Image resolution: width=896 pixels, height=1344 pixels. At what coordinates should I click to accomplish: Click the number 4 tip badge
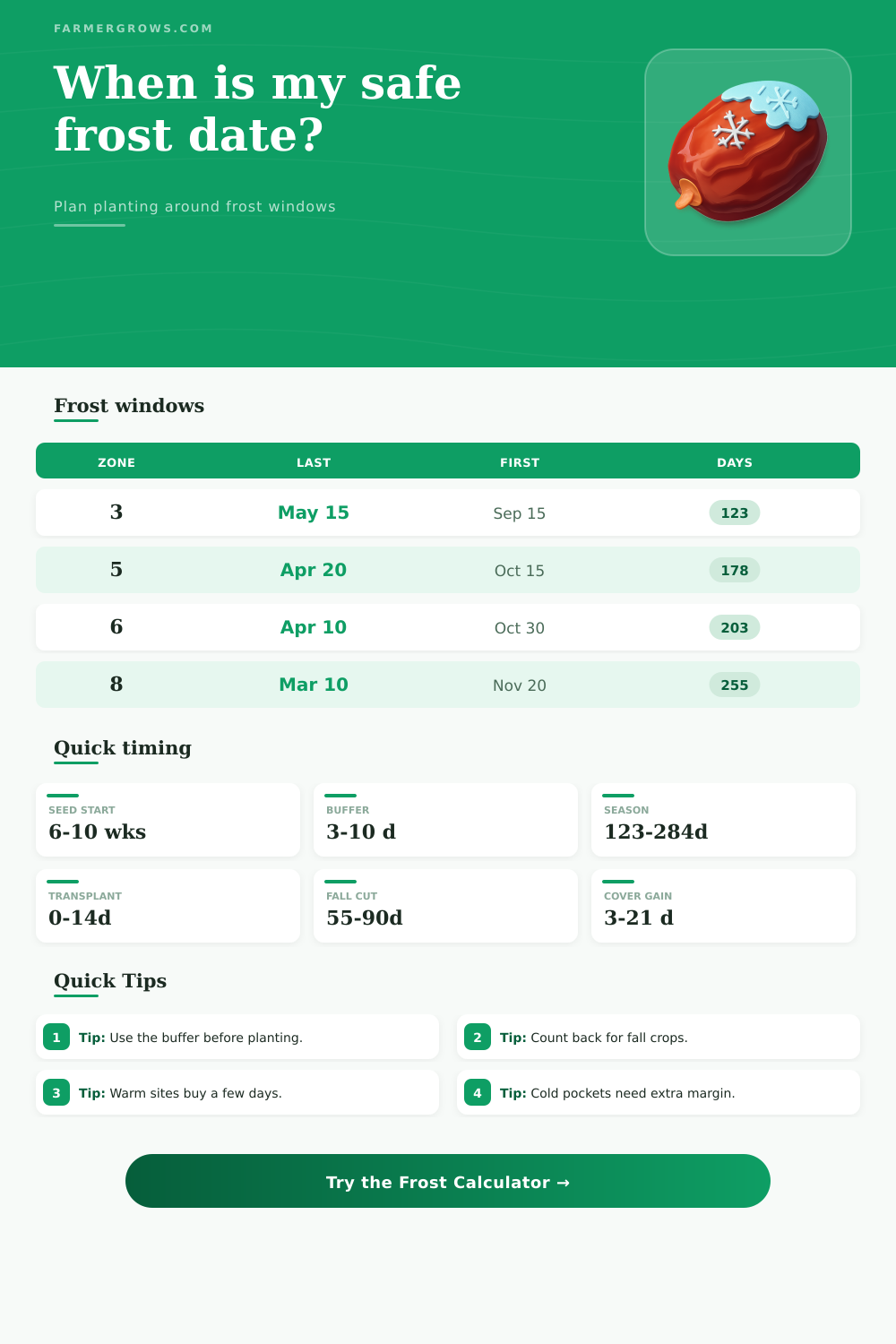[x=478, y=1092]
